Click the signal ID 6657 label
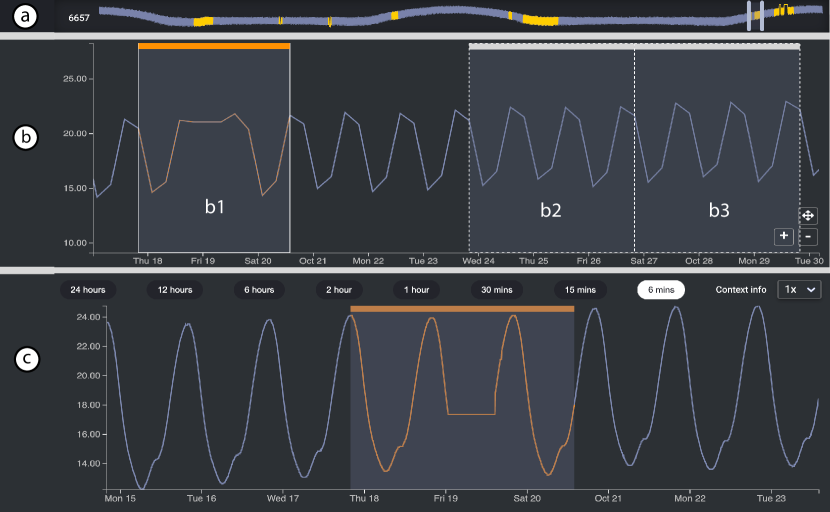The width and height of the screenshot is (830, 512). pyautogui.click(x=80, y=17)
